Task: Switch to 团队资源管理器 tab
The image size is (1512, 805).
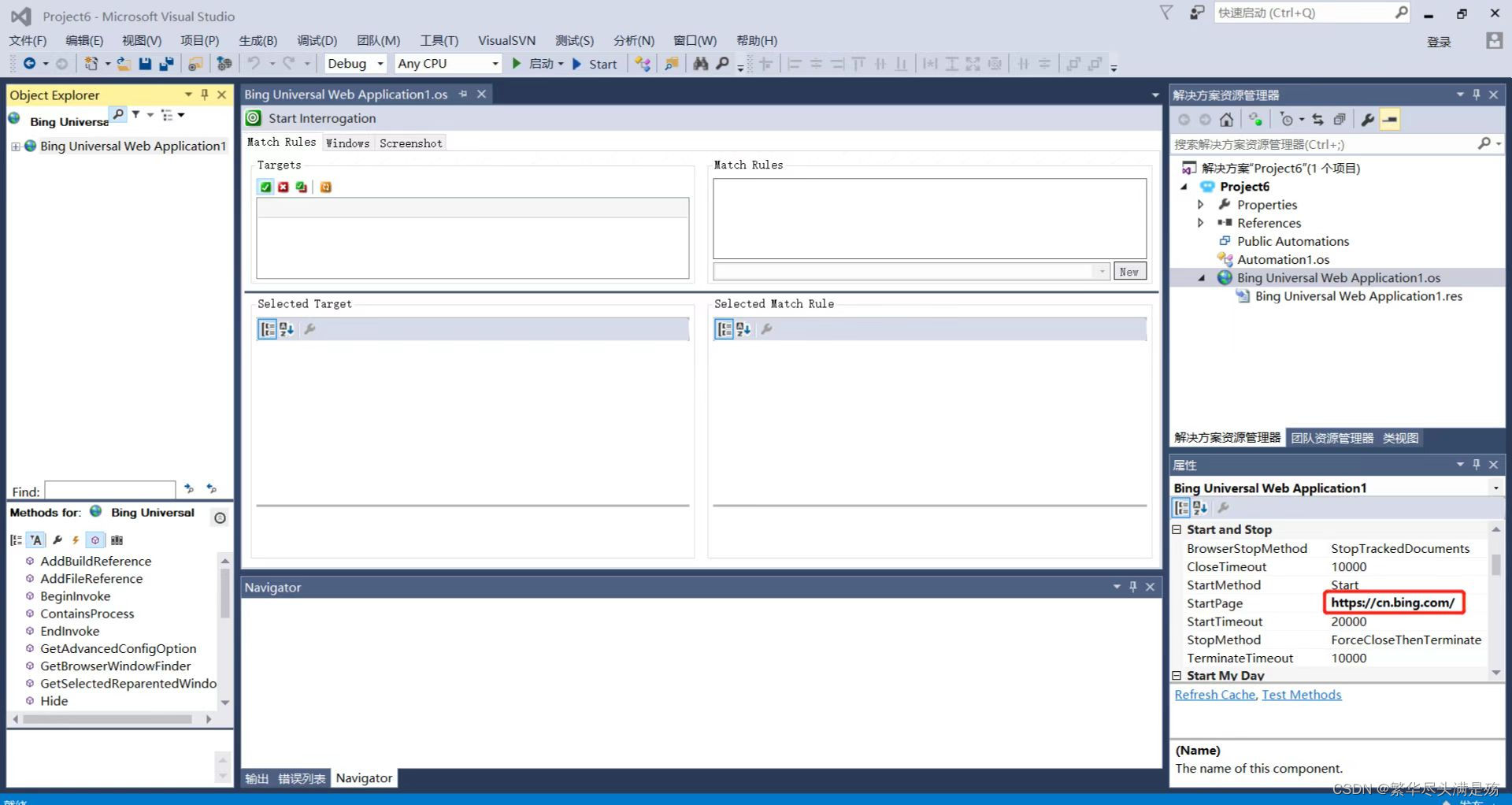Action: coord(1332,438)
